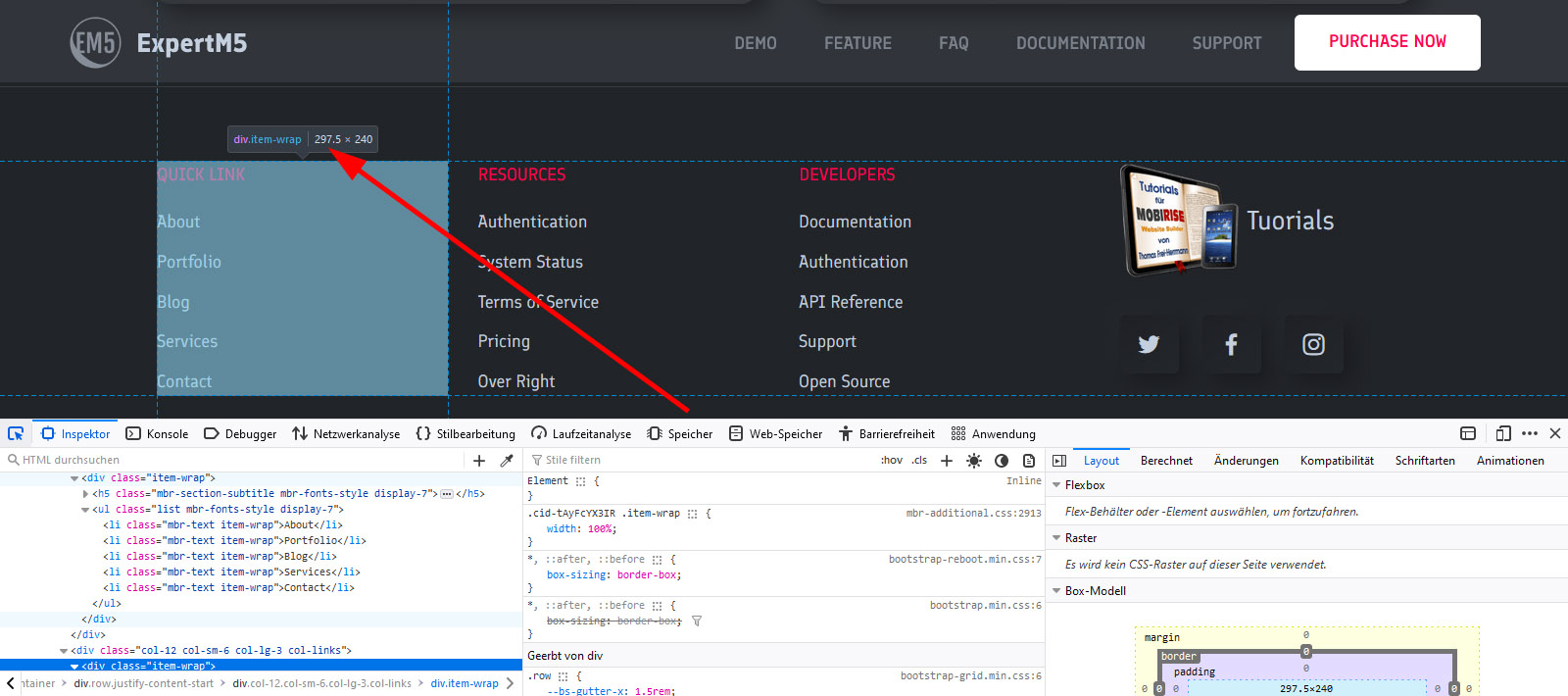
Task: Open responsive design mode icon
Action: 1503,433
